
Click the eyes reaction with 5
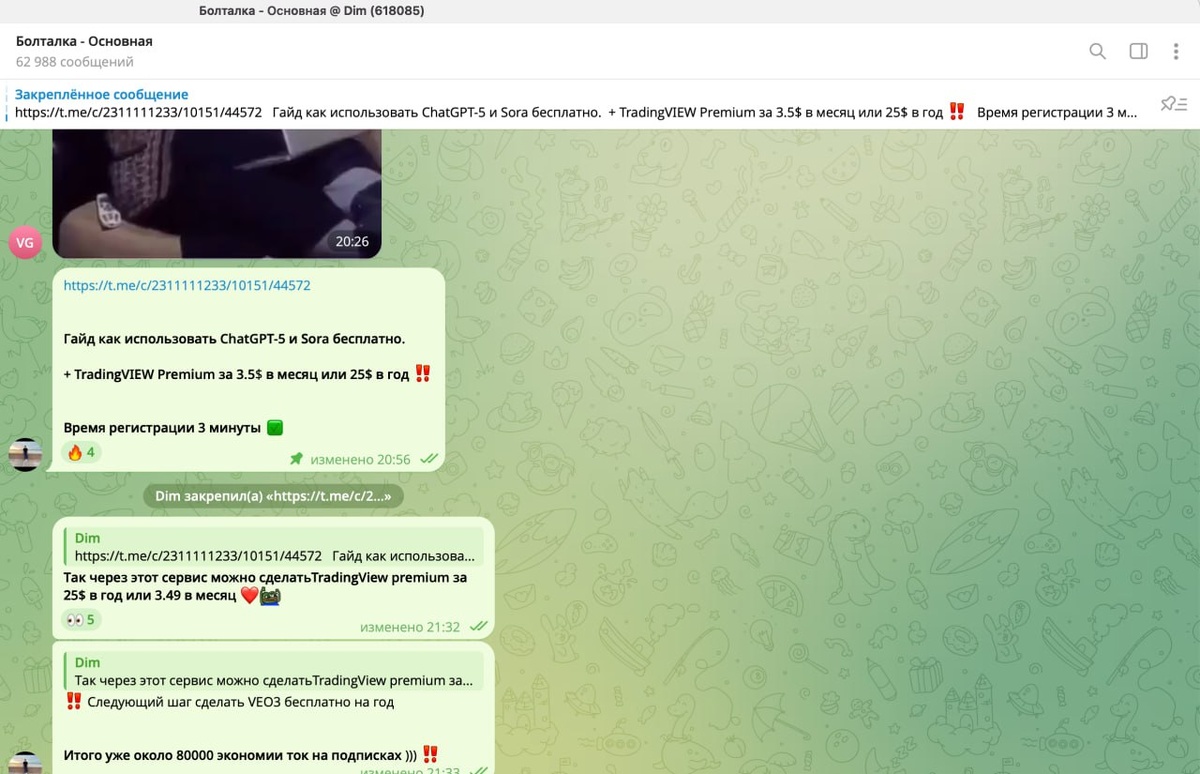(81, 619)
